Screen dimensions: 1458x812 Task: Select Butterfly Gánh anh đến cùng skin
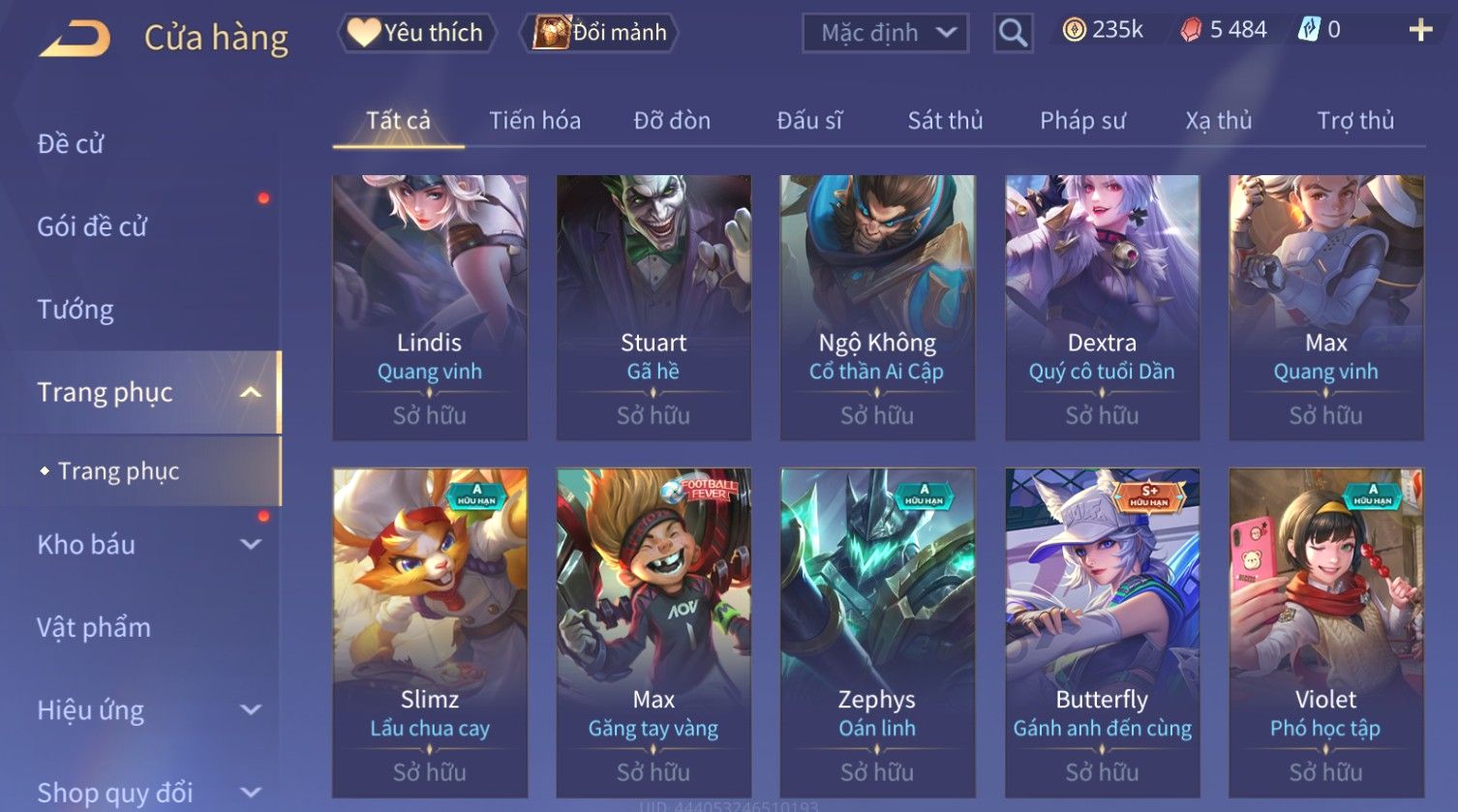click(x=1102, y=633)
